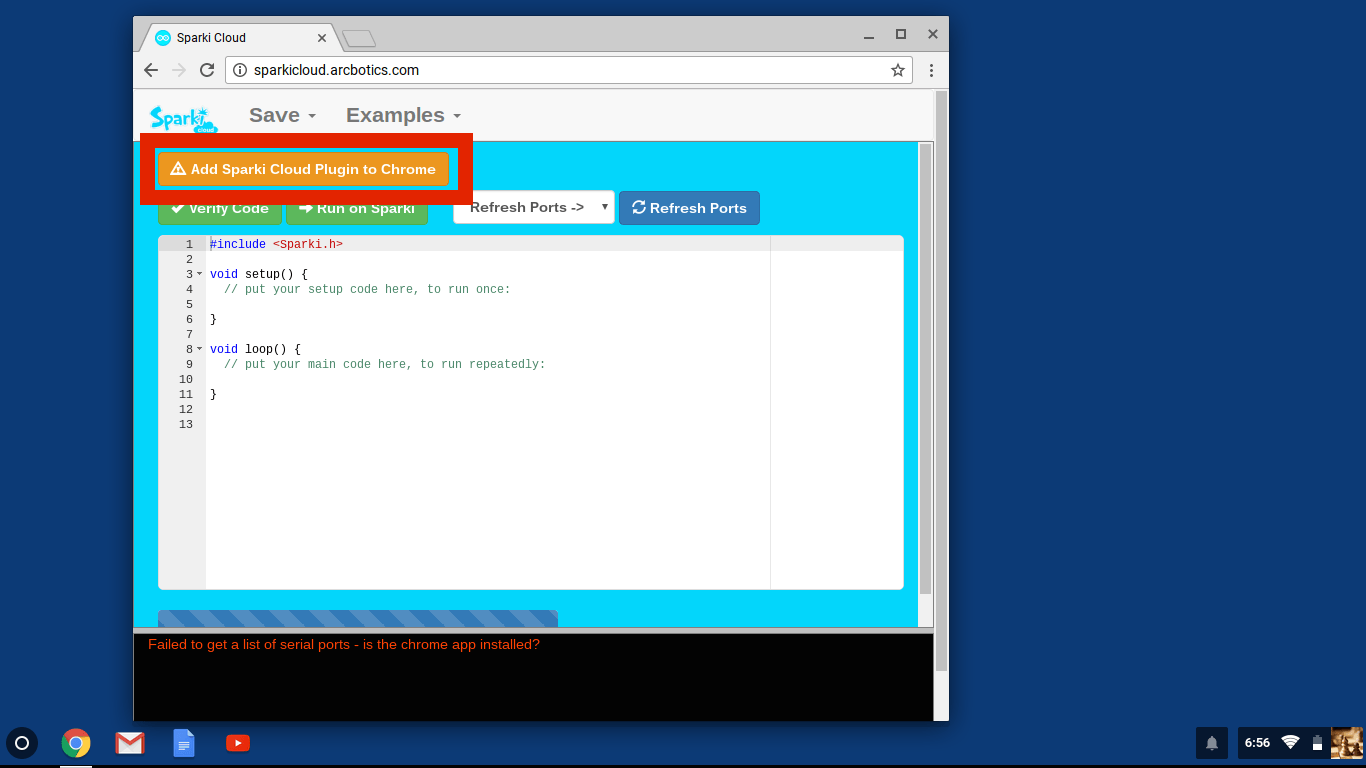Click the void loop() { line
The image size is (1366, 768).
[255, 349]
